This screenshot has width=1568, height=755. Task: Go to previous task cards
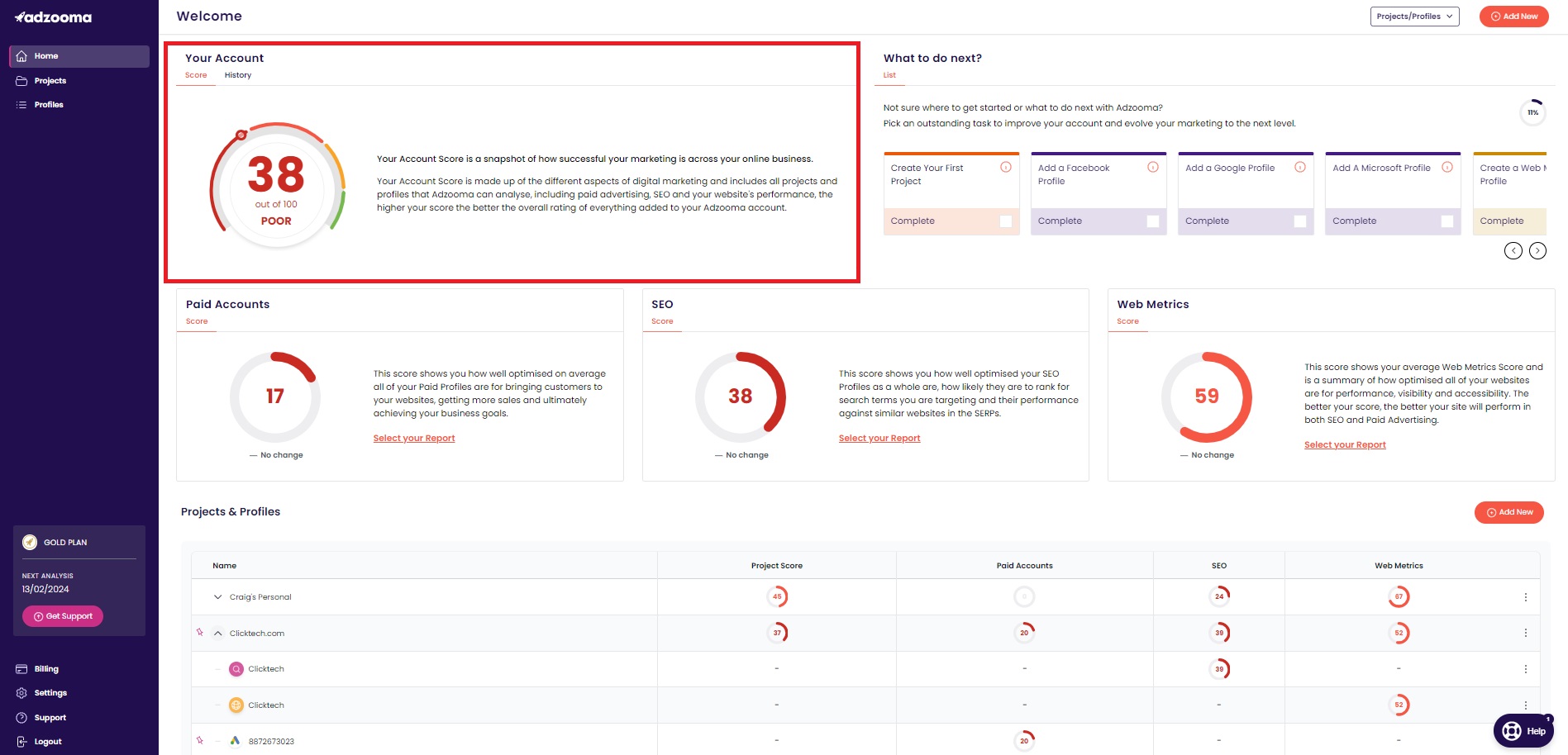tap(1513, 251)
